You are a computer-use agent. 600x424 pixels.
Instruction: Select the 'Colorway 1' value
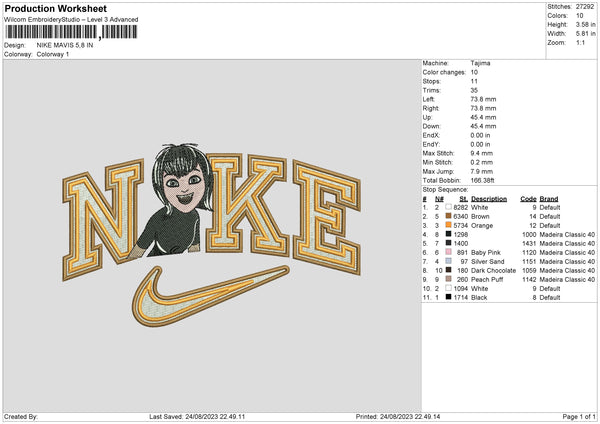[x=53, y=54]
